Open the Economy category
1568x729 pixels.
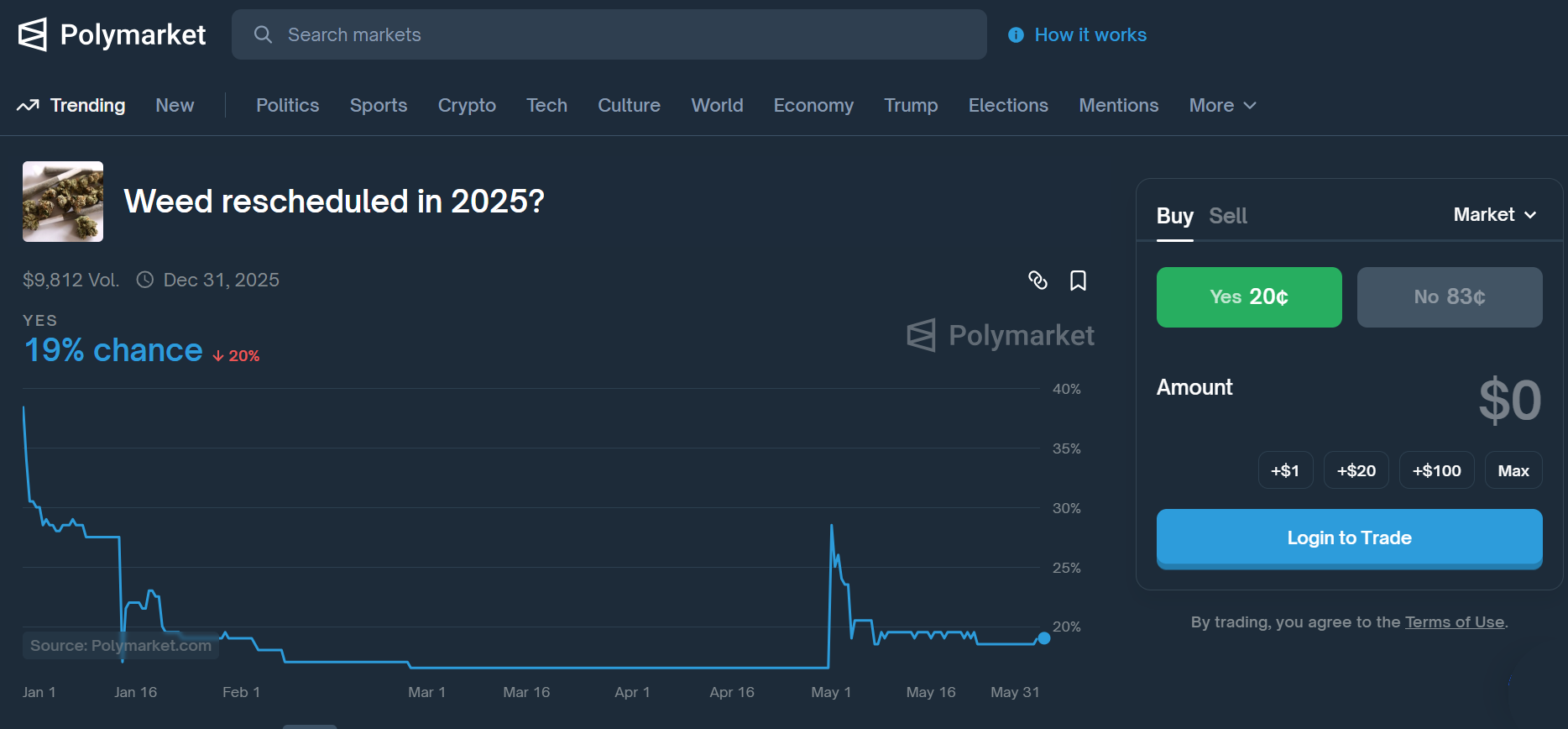(813, 105)
